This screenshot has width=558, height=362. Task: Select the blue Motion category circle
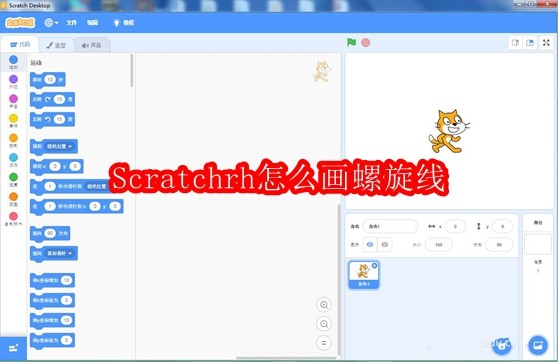coord(13,59)
